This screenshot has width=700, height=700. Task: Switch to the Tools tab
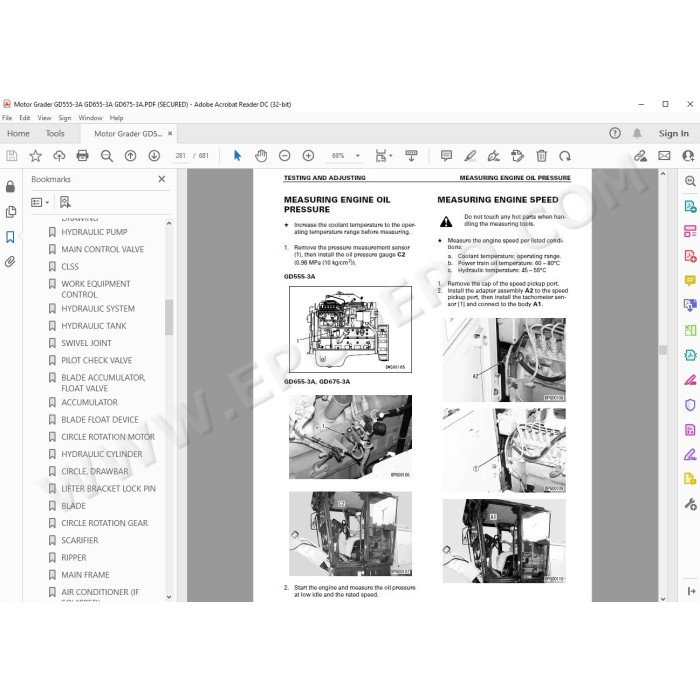tap(55, 133)
